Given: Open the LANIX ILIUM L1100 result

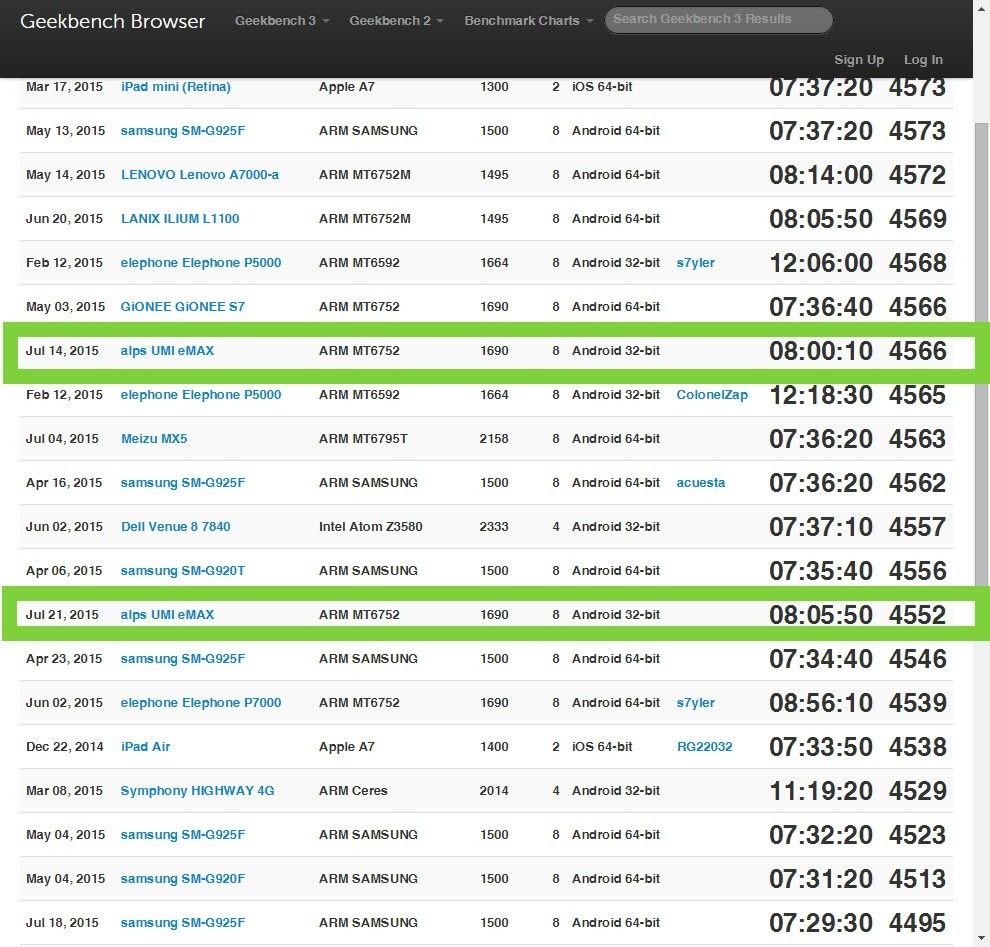Looking at the screenshot, I should [180, 218].
